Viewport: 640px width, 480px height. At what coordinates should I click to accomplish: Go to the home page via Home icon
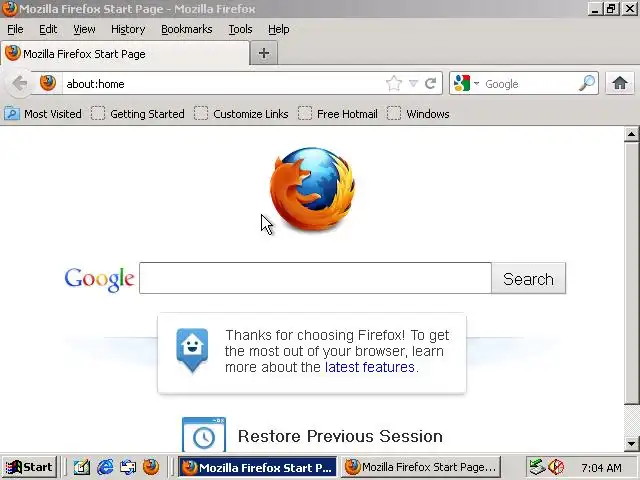coord(620,83)
